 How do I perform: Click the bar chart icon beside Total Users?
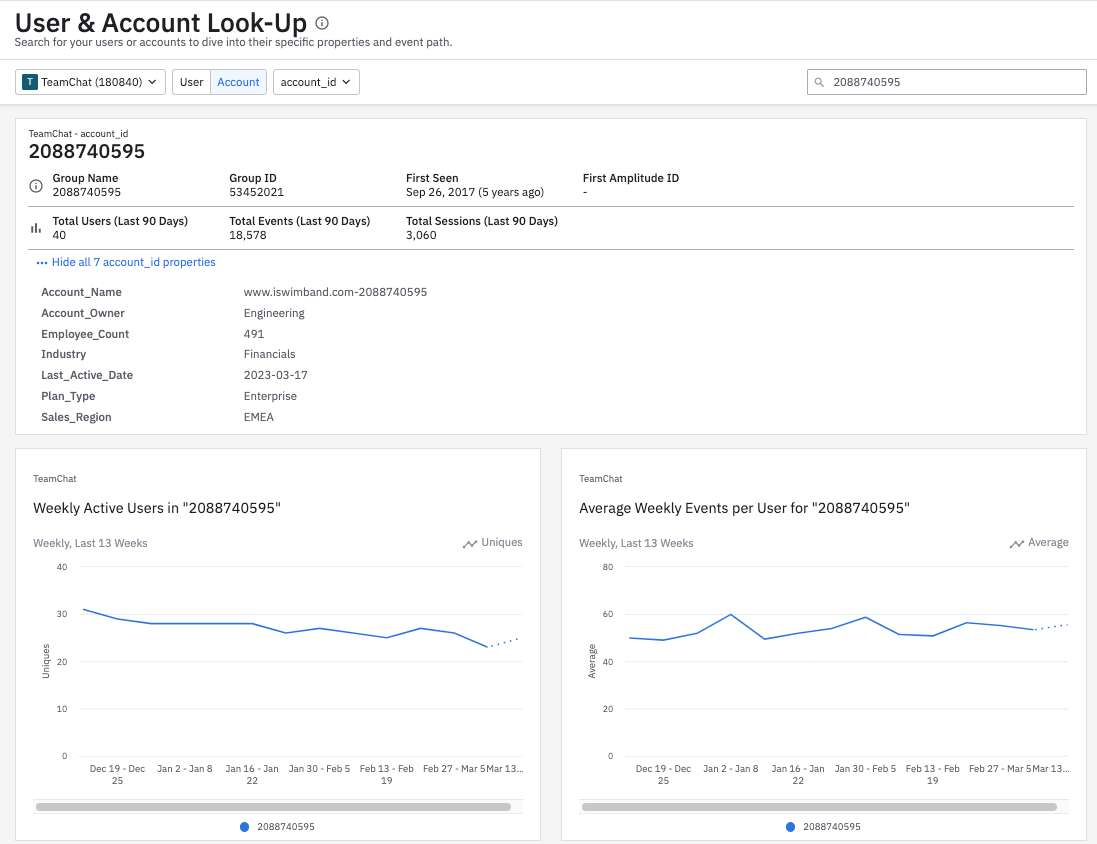pyautogui.click(x=36, y=228)
